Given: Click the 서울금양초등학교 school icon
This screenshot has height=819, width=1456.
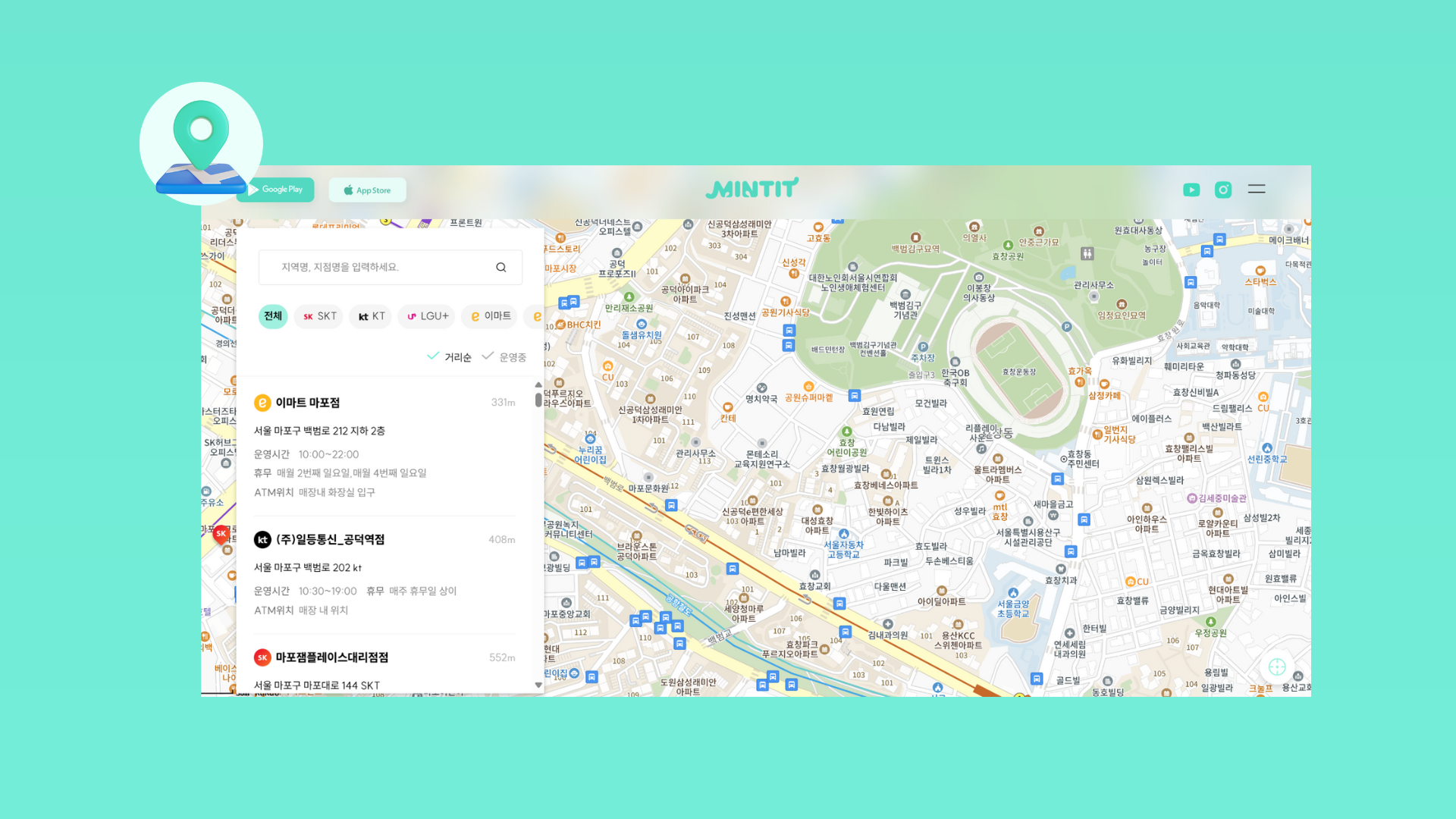Looking at the screenshot, I should [1013, 593].
